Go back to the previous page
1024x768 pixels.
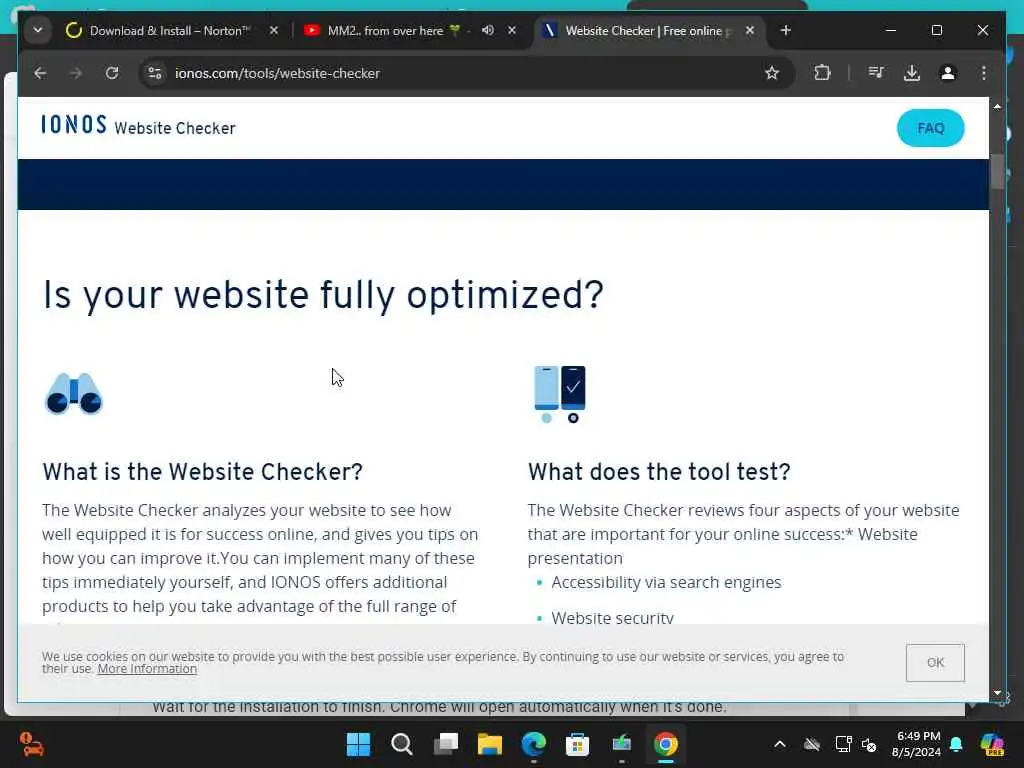(40, 73)
